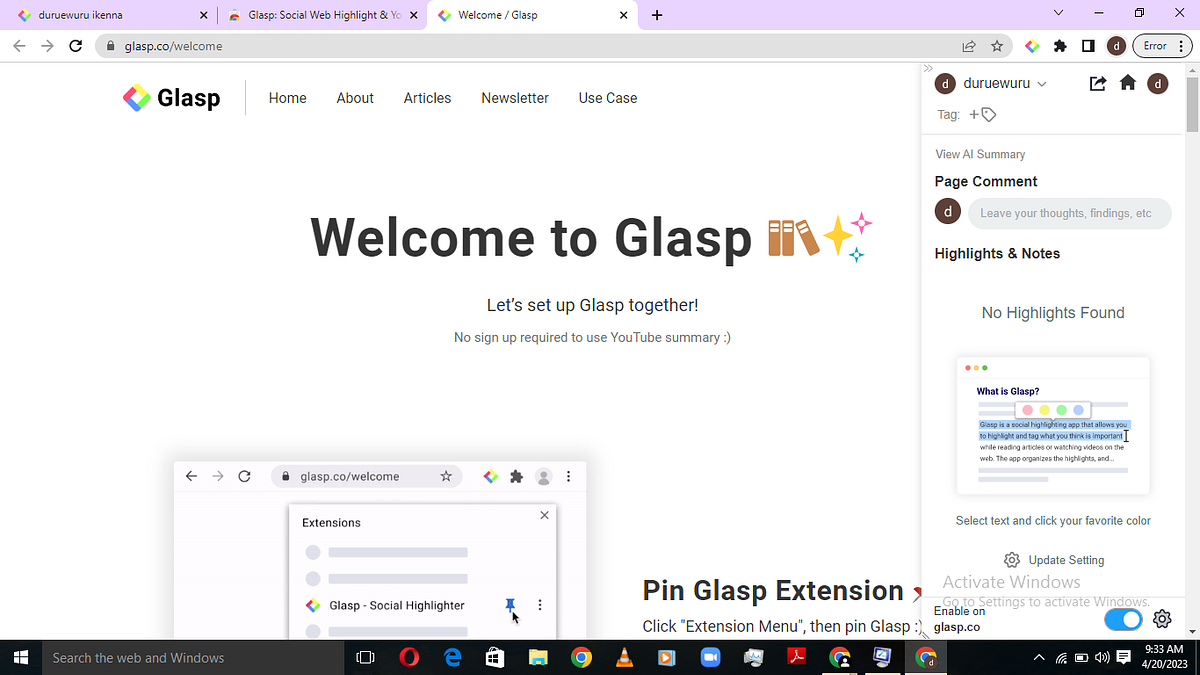Open the Articles menu item
This screenshot has width=1200, height=675.
point(427,98)
